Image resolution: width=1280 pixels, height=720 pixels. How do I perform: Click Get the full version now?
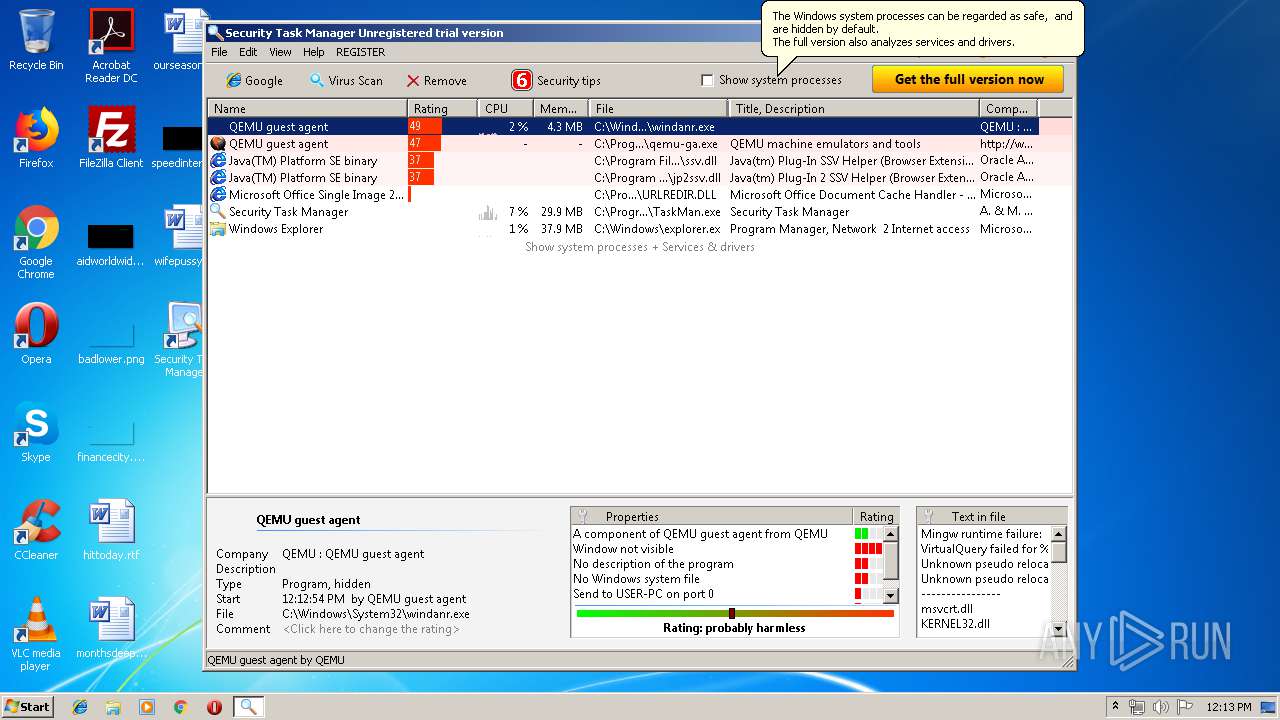968,79
